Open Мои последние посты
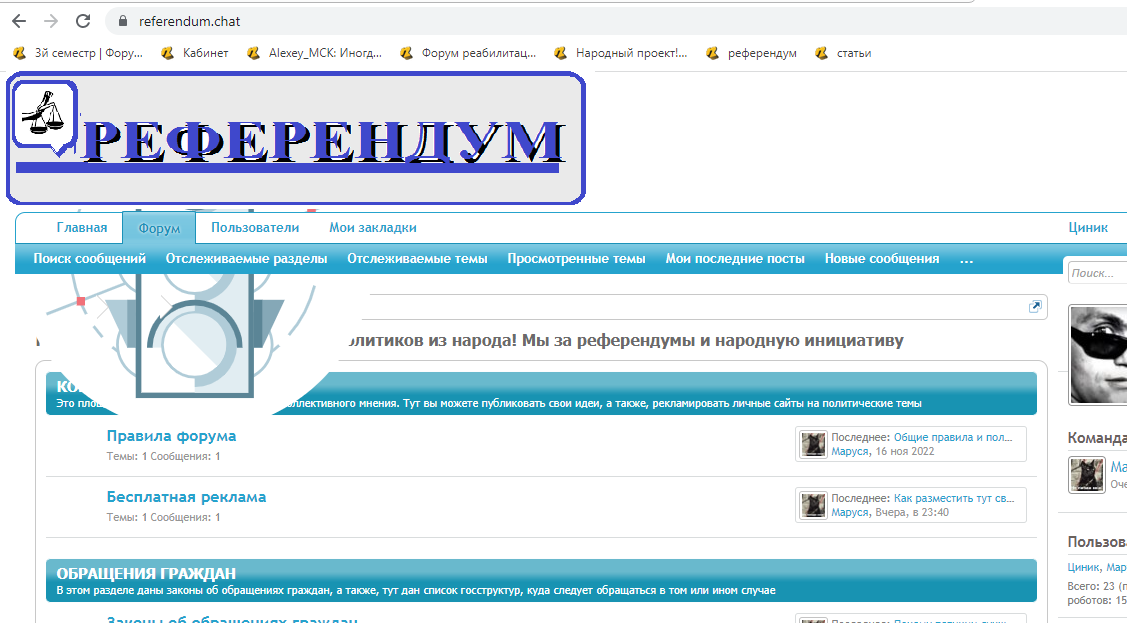 (735, 259)
